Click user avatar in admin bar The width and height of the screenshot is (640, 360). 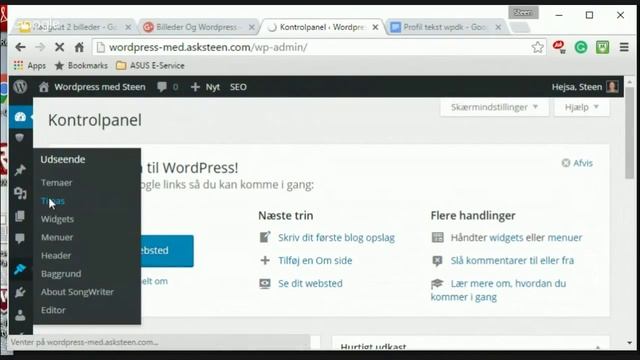(x=612, y=87)
